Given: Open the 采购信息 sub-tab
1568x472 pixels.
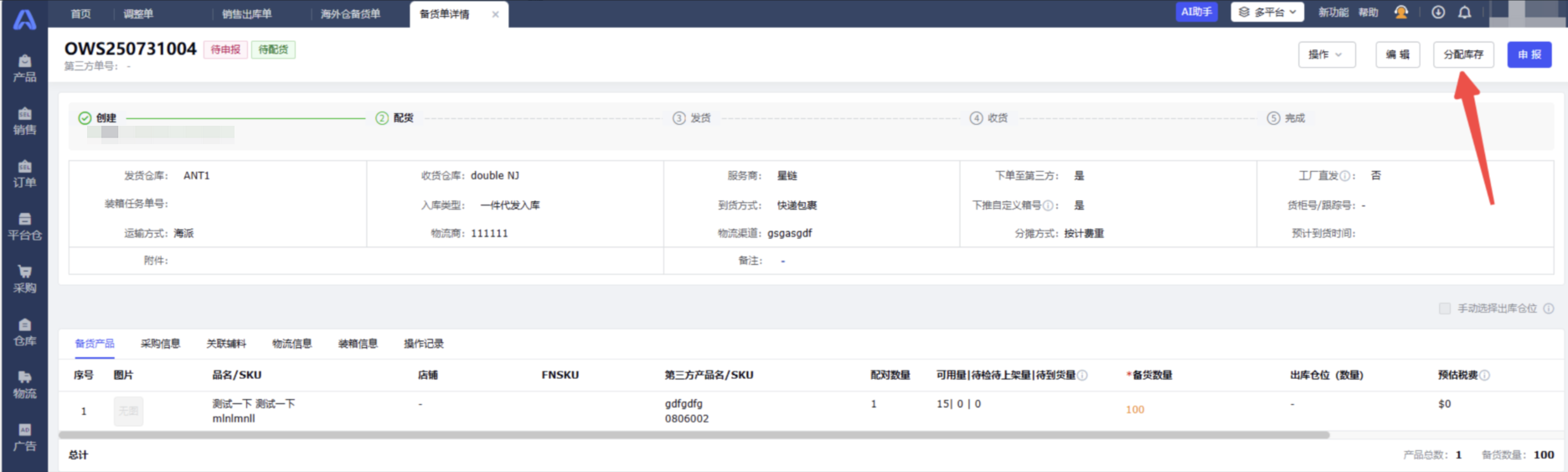Looking at the screenshot, I should pyautogui.click(x=160, y=344).
